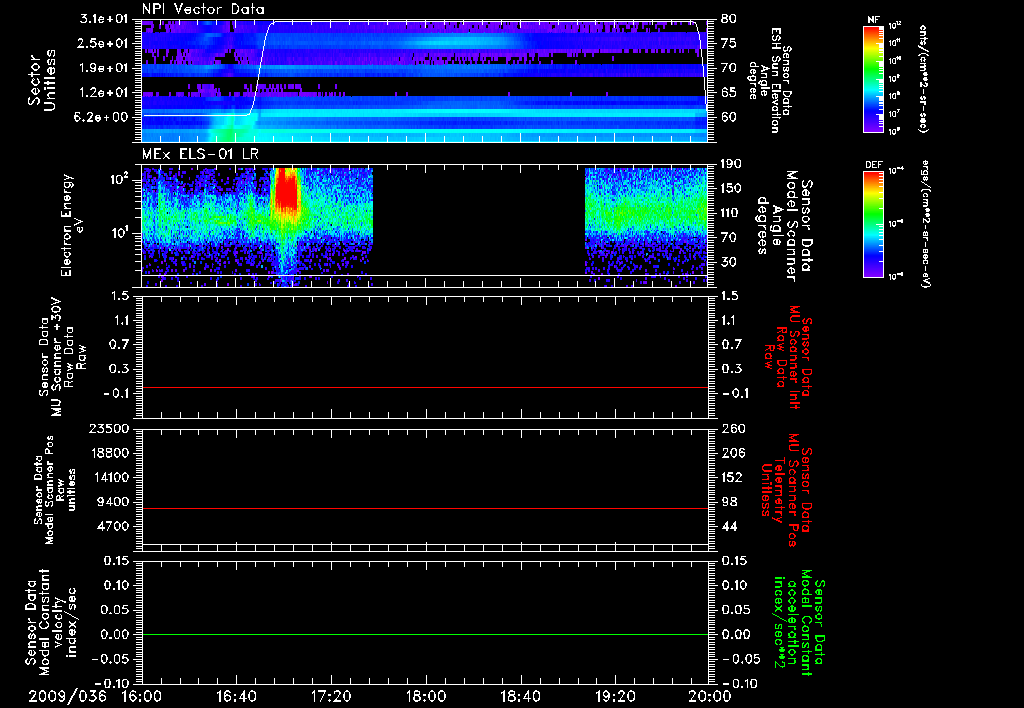Click the '1.9e+01' sector tick value
The image size is (1024, 708).
coord(103,68)
